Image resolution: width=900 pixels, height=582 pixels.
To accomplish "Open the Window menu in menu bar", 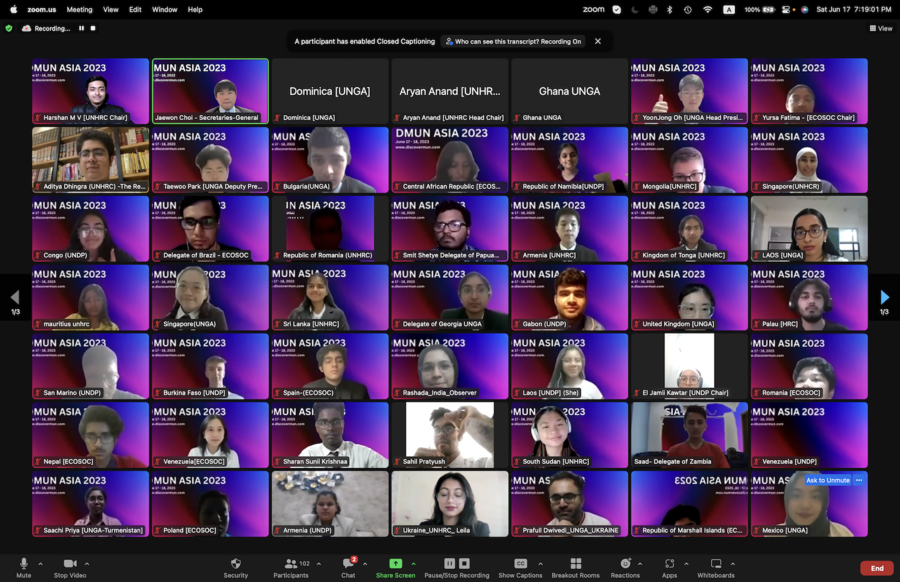I will (x=164, y=9).
